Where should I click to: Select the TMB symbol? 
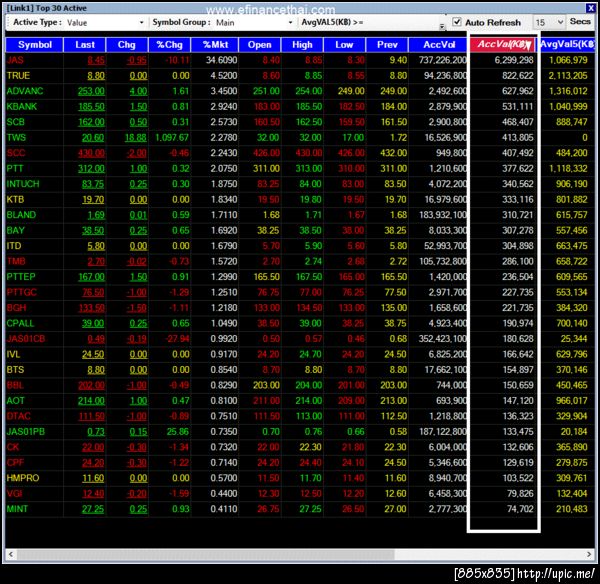(x=16, y=261)
